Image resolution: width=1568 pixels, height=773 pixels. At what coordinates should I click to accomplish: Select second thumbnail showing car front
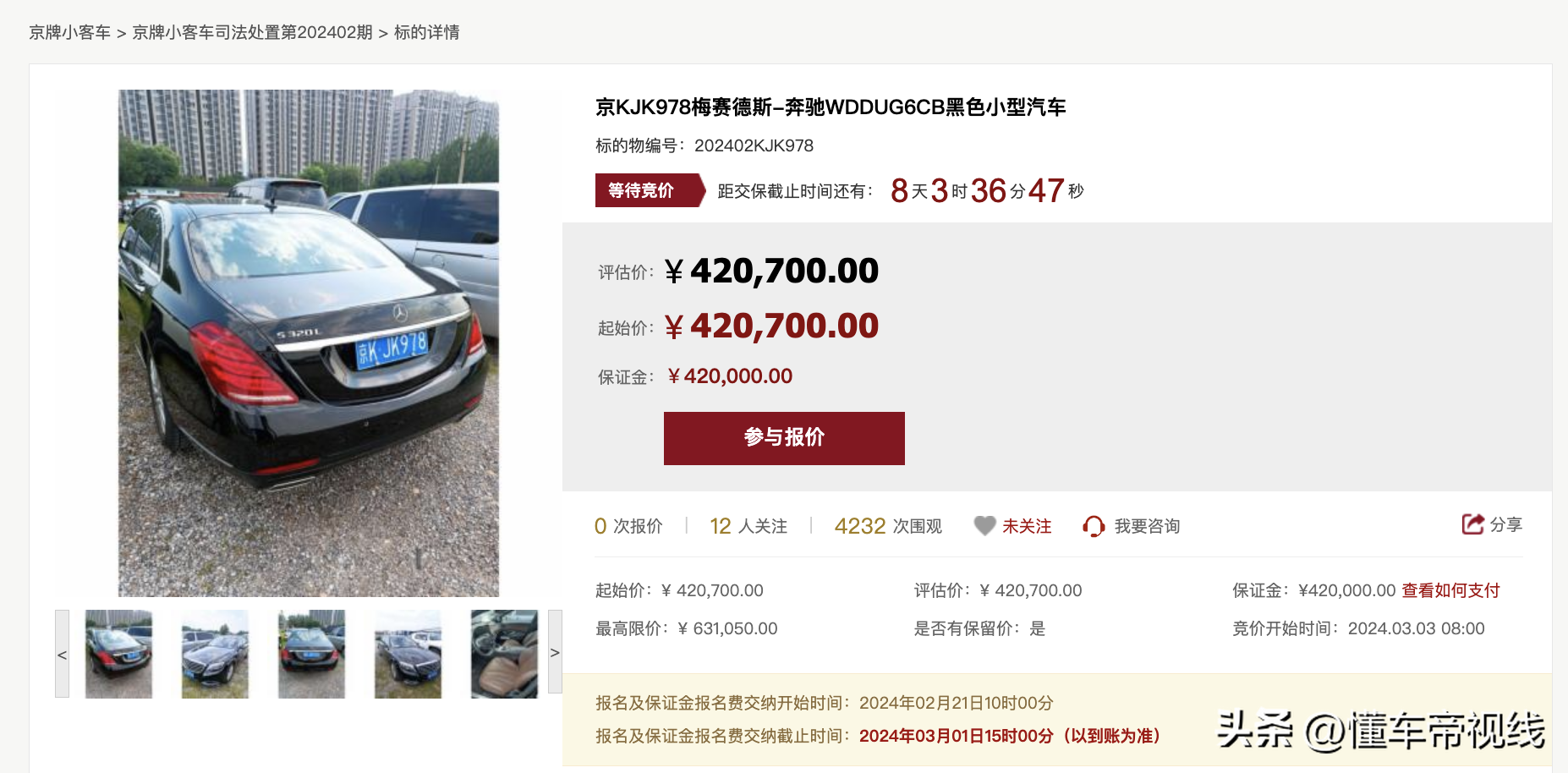[215, 654]
